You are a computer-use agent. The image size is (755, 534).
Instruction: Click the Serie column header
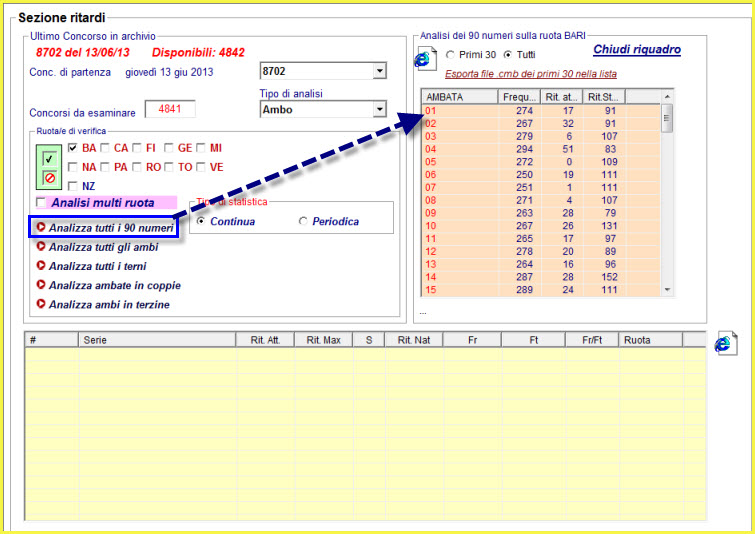[x=157, y=340]
